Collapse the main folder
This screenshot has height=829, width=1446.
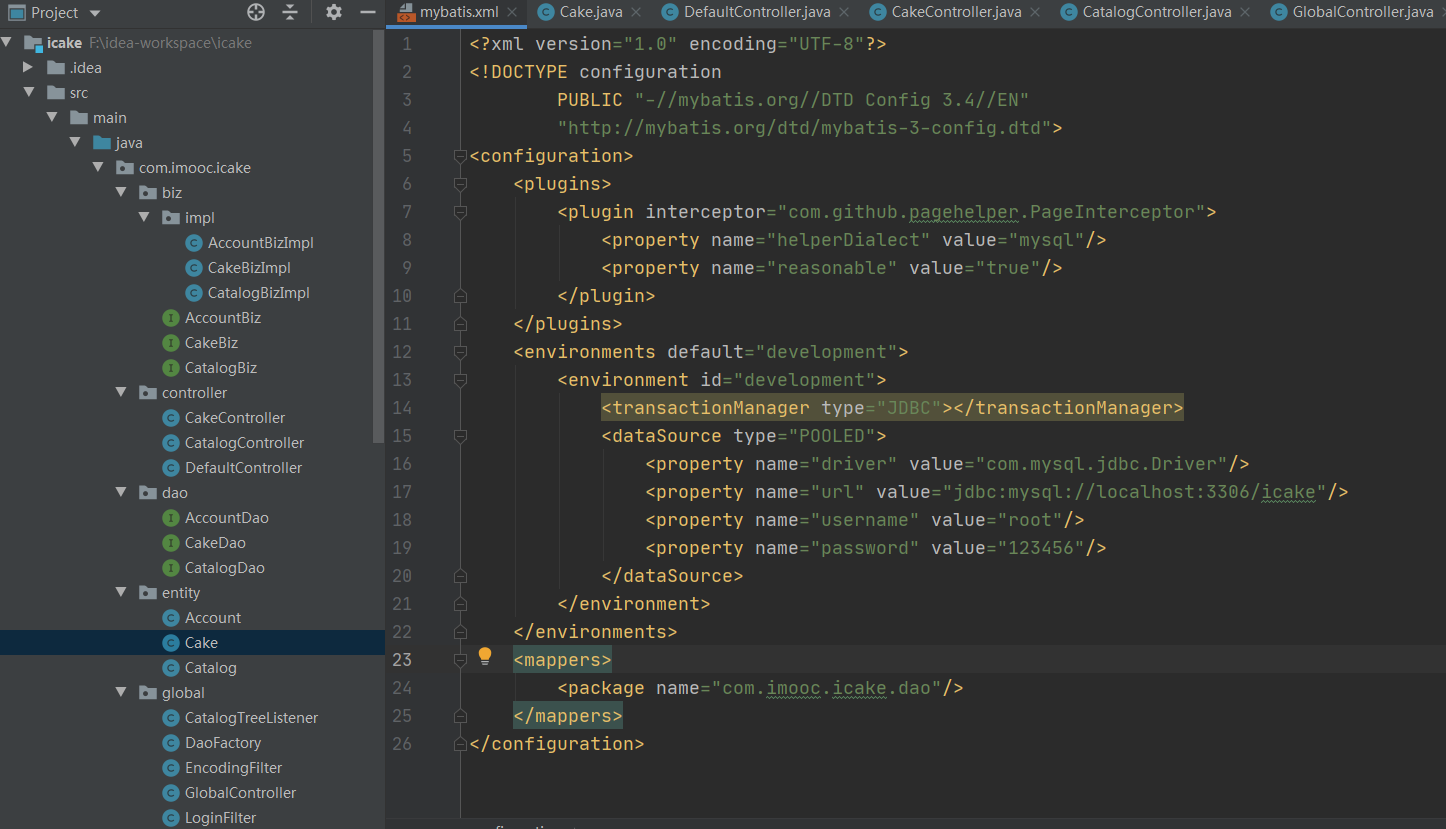click(x=51, y=118)
